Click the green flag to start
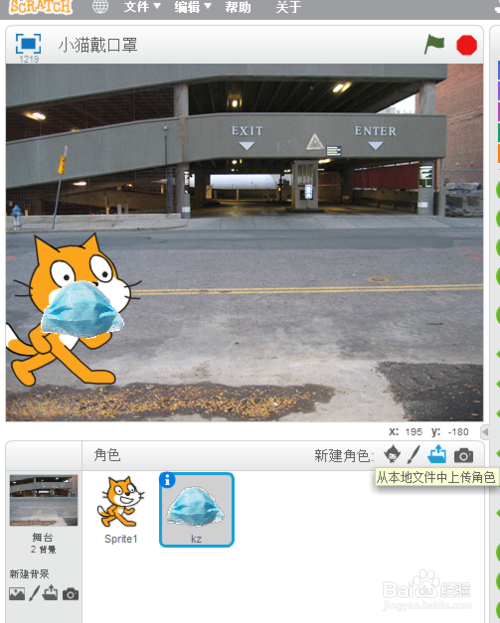This screenshot has height=623, width=500. click(x=434, y=44)
